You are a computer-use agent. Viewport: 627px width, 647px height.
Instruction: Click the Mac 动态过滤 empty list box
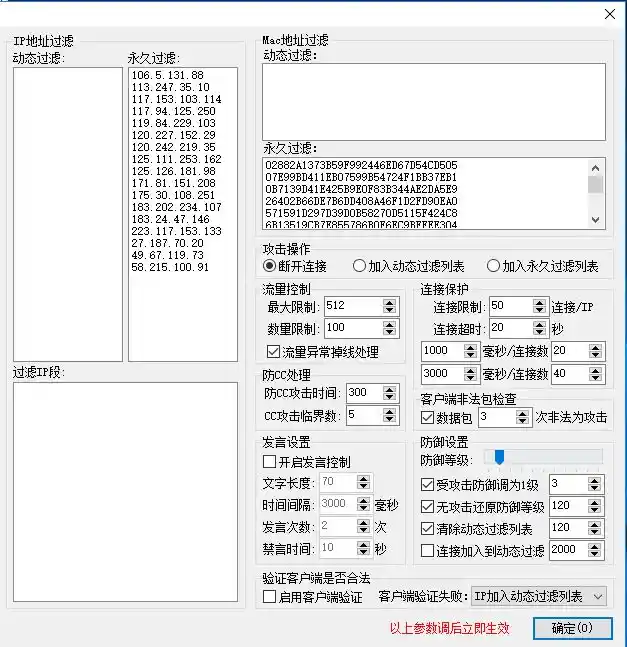434,102
